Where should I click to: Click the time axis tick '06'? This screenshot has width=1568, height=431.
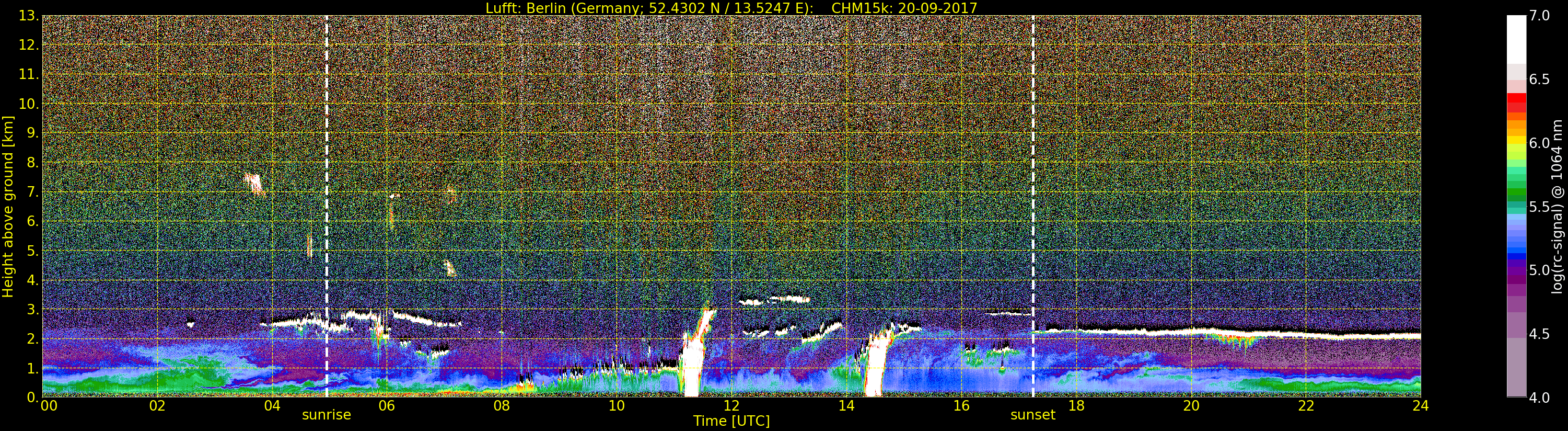[387, 405]
